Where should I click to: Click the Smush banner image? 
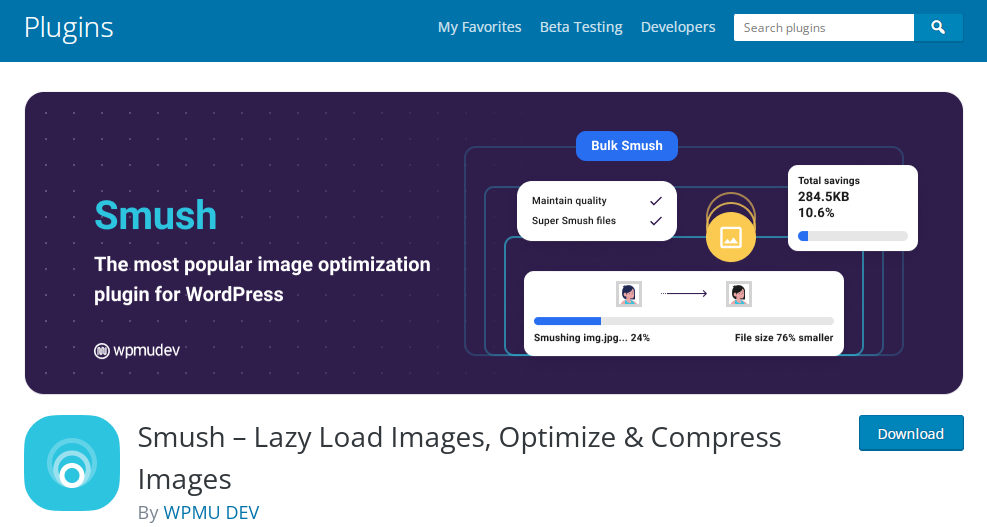[x=494, y=243]
